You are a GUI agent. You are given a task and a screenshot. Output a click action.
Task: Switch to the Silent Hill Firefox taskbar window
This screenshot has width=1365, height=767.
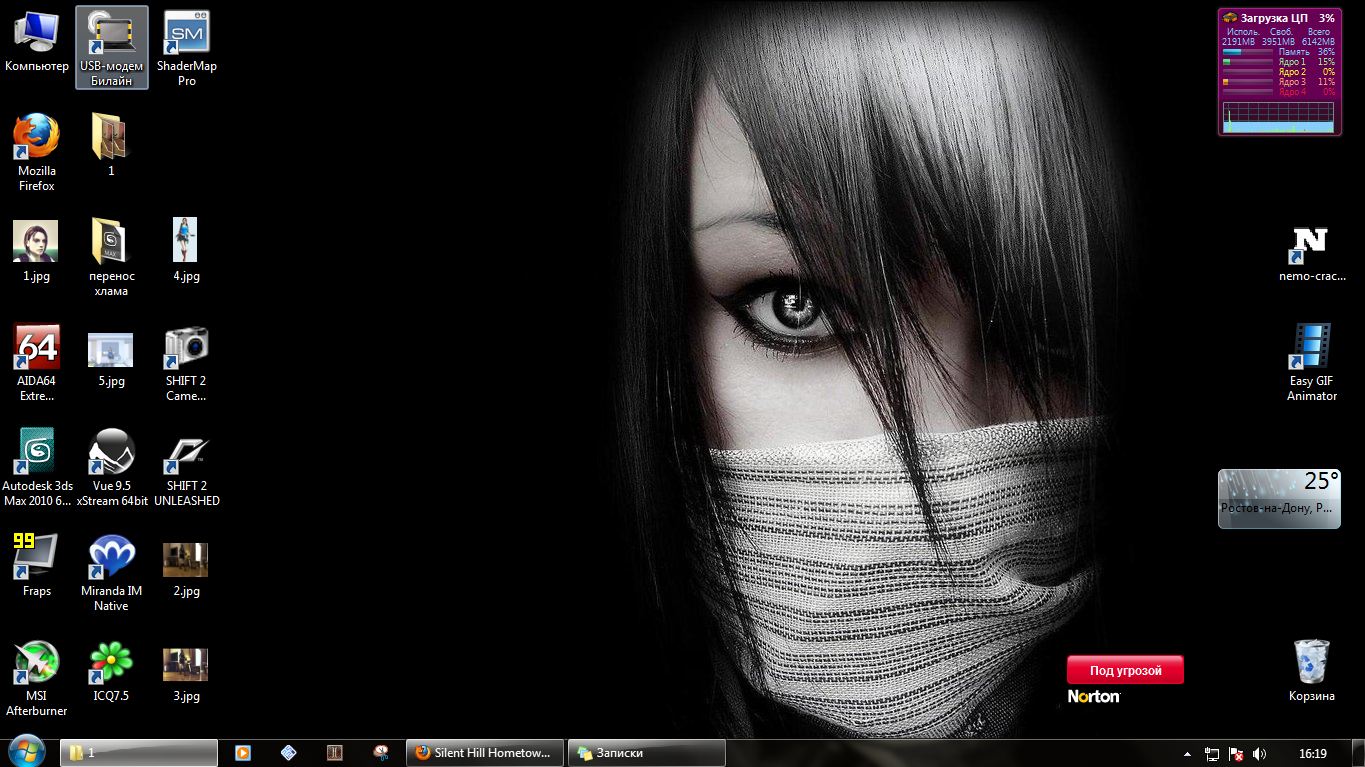click(484, 753)
